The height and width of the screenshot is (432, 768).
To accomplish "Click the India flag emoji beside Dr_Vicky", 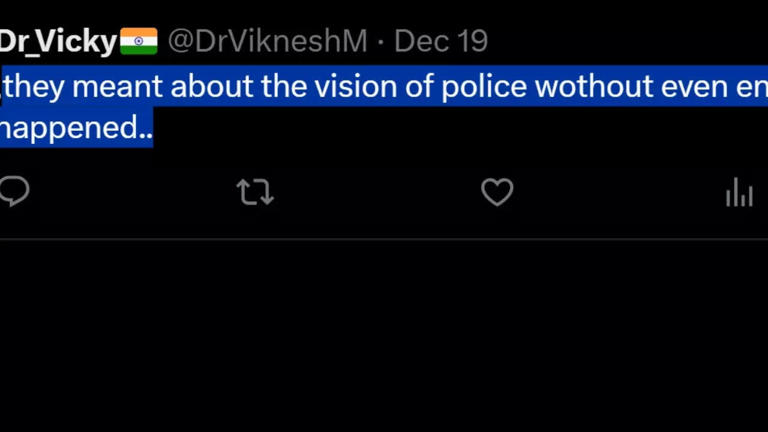I will 138,42.
